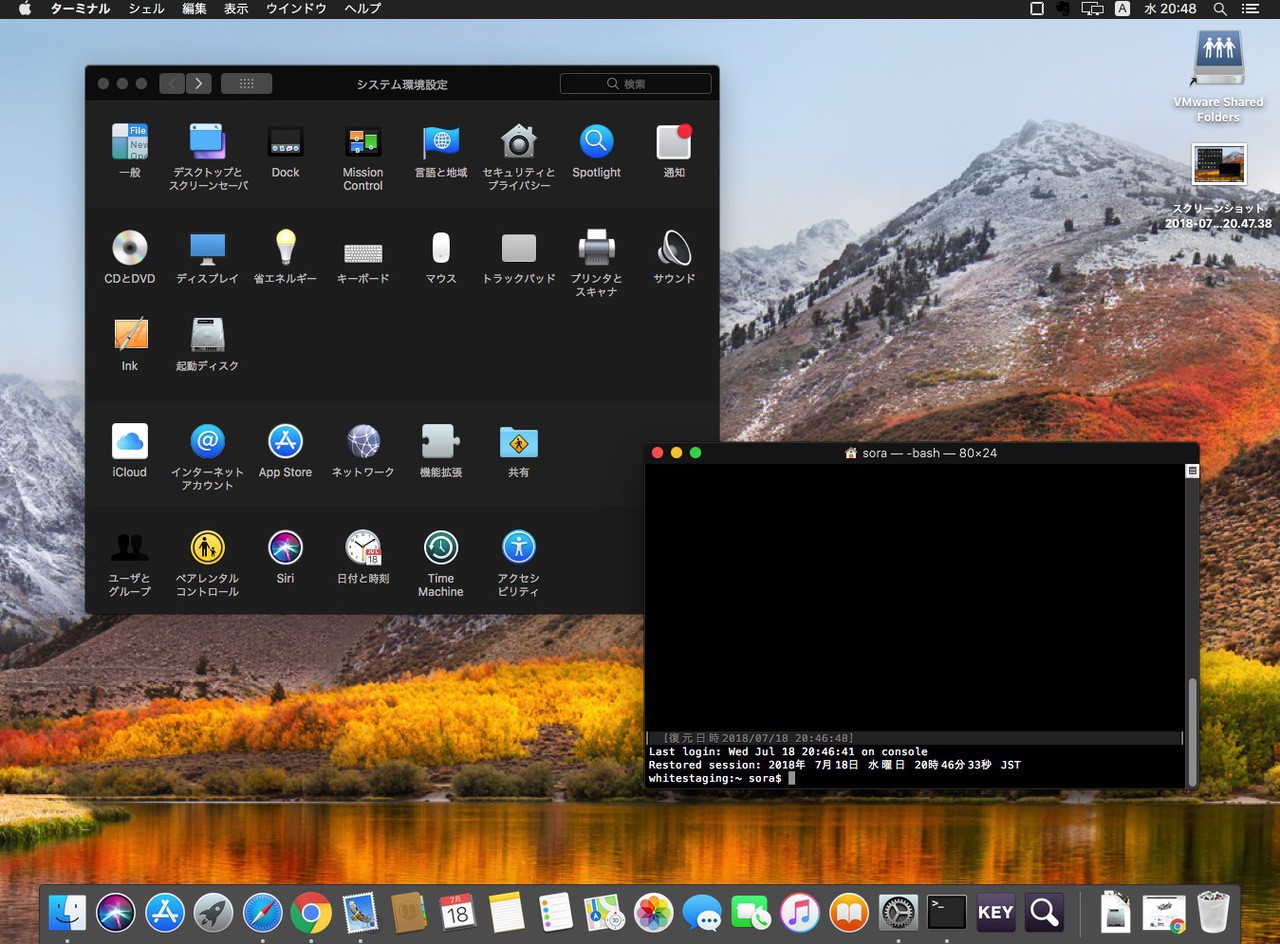Open the Spotlight preference pane

tap(596, 143)
